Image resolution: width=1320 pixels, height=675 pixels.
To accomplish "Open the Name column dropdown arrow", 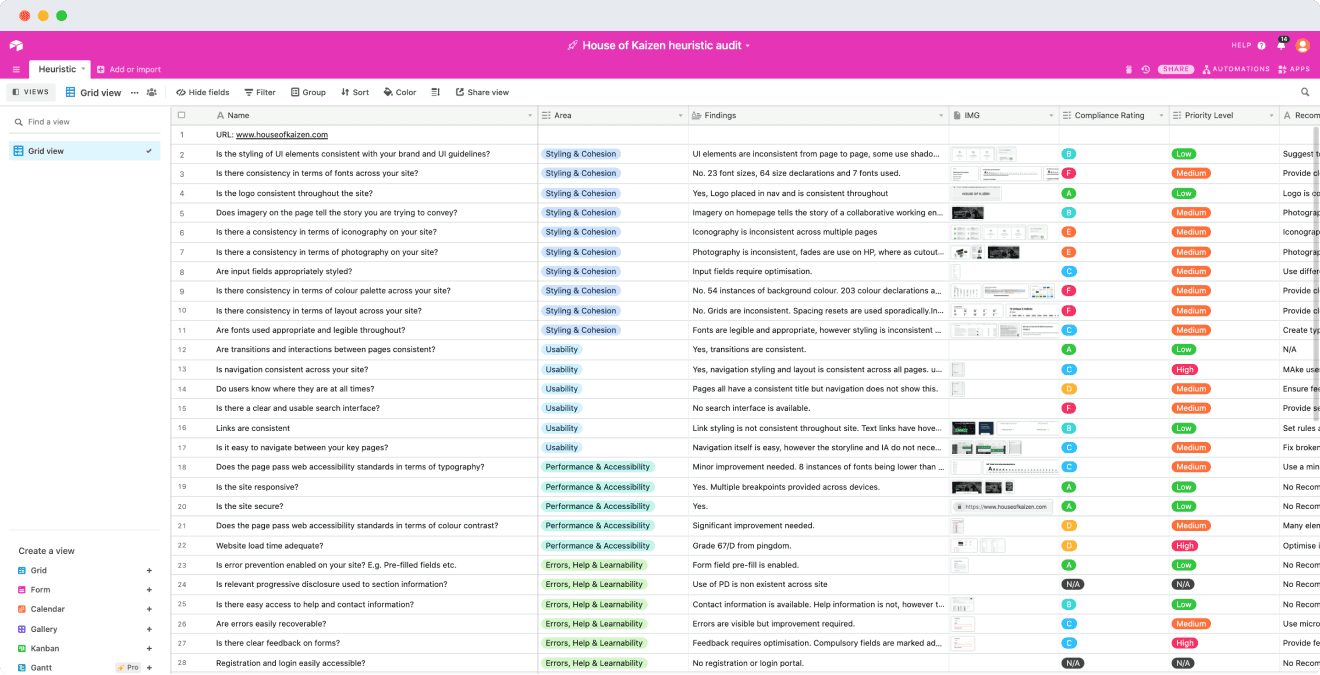I will point(529,116).
